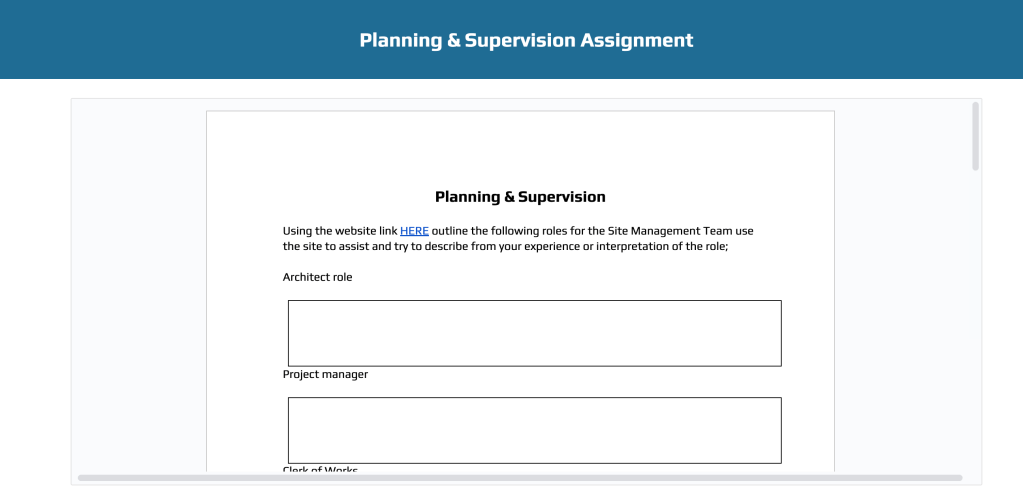Click the blank page margin above the document heading
Screen dimensions: 1023x500
(520, 150)
